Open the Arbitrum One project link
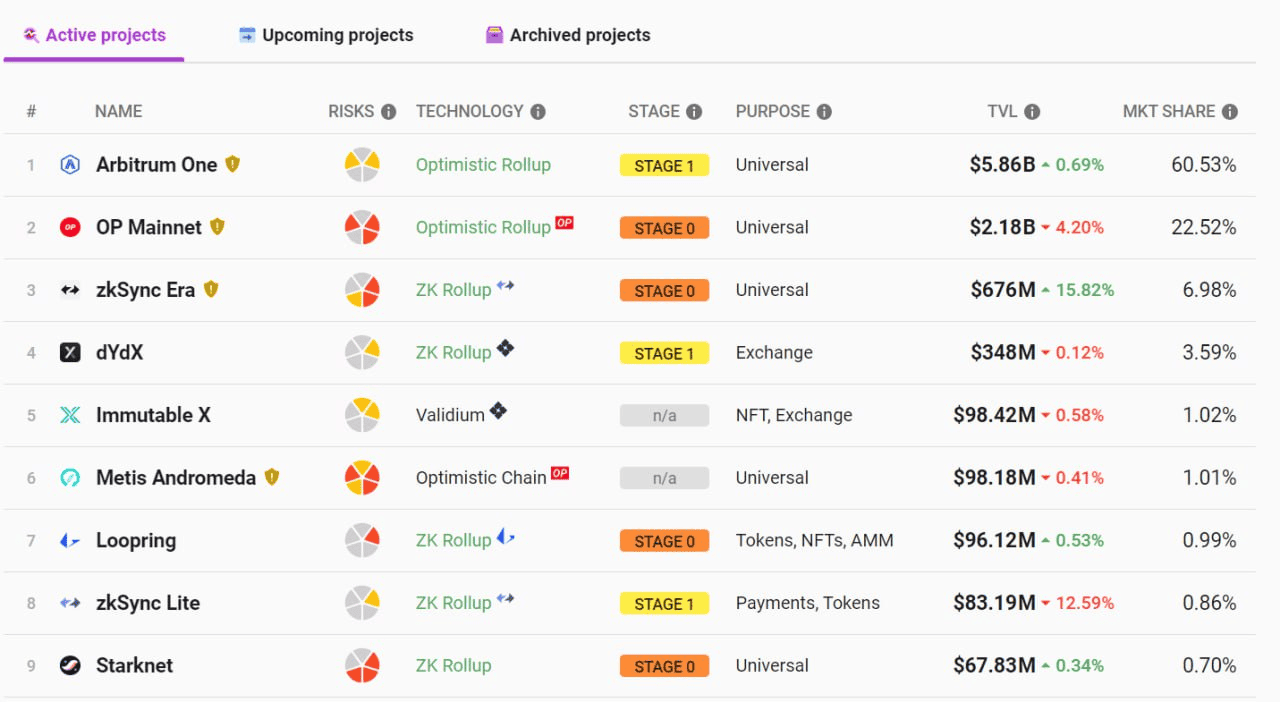 [x=156, y=165]
